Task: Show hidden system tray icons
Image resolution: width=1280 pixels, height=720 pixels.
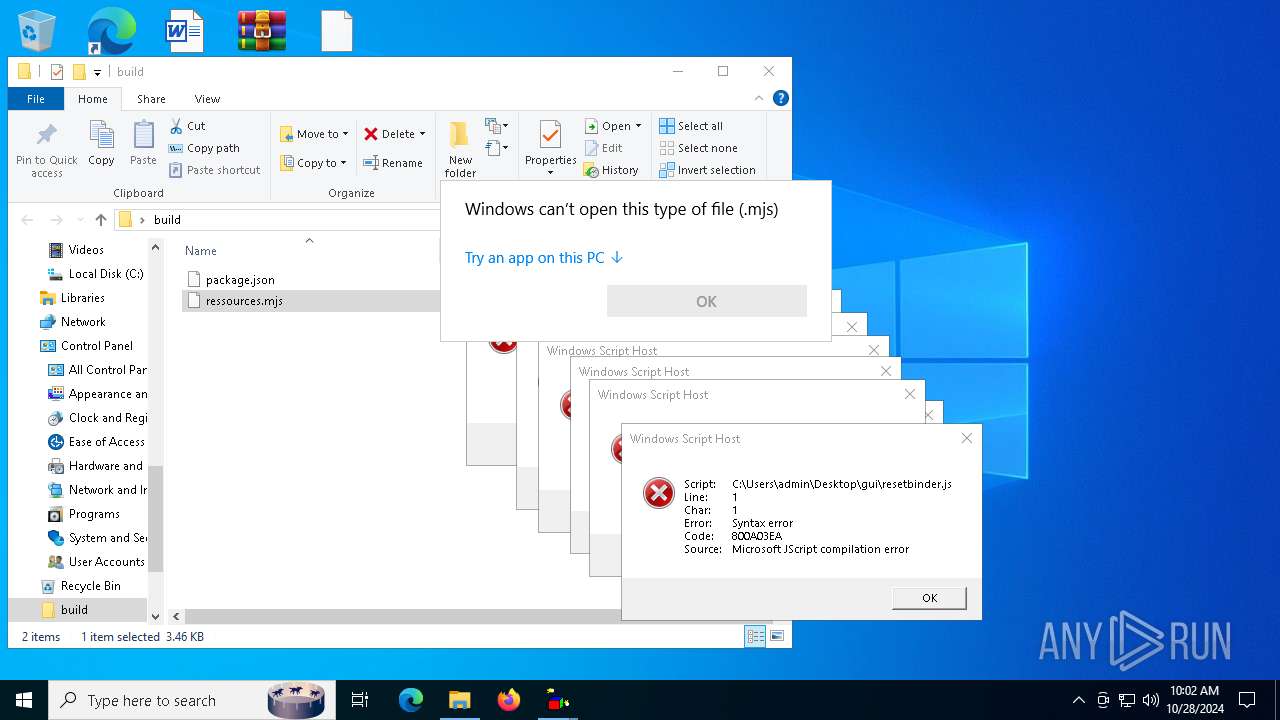Action: (1078, 700)
